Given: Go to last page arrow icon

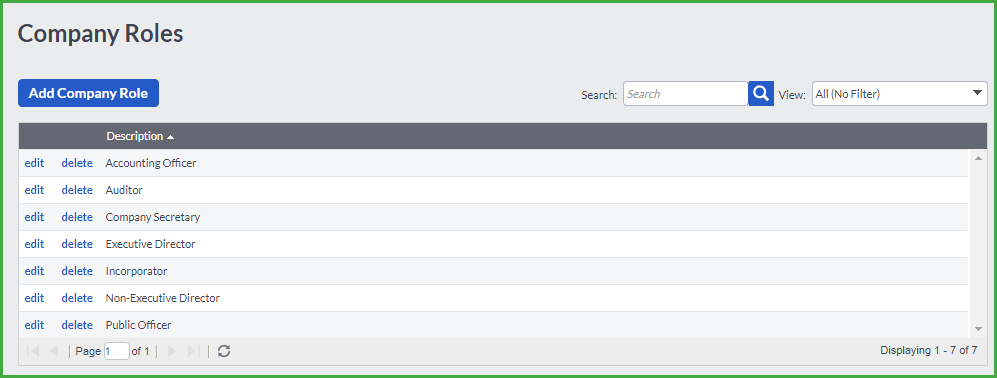Looking at the screenshot, I should point(194,351).
